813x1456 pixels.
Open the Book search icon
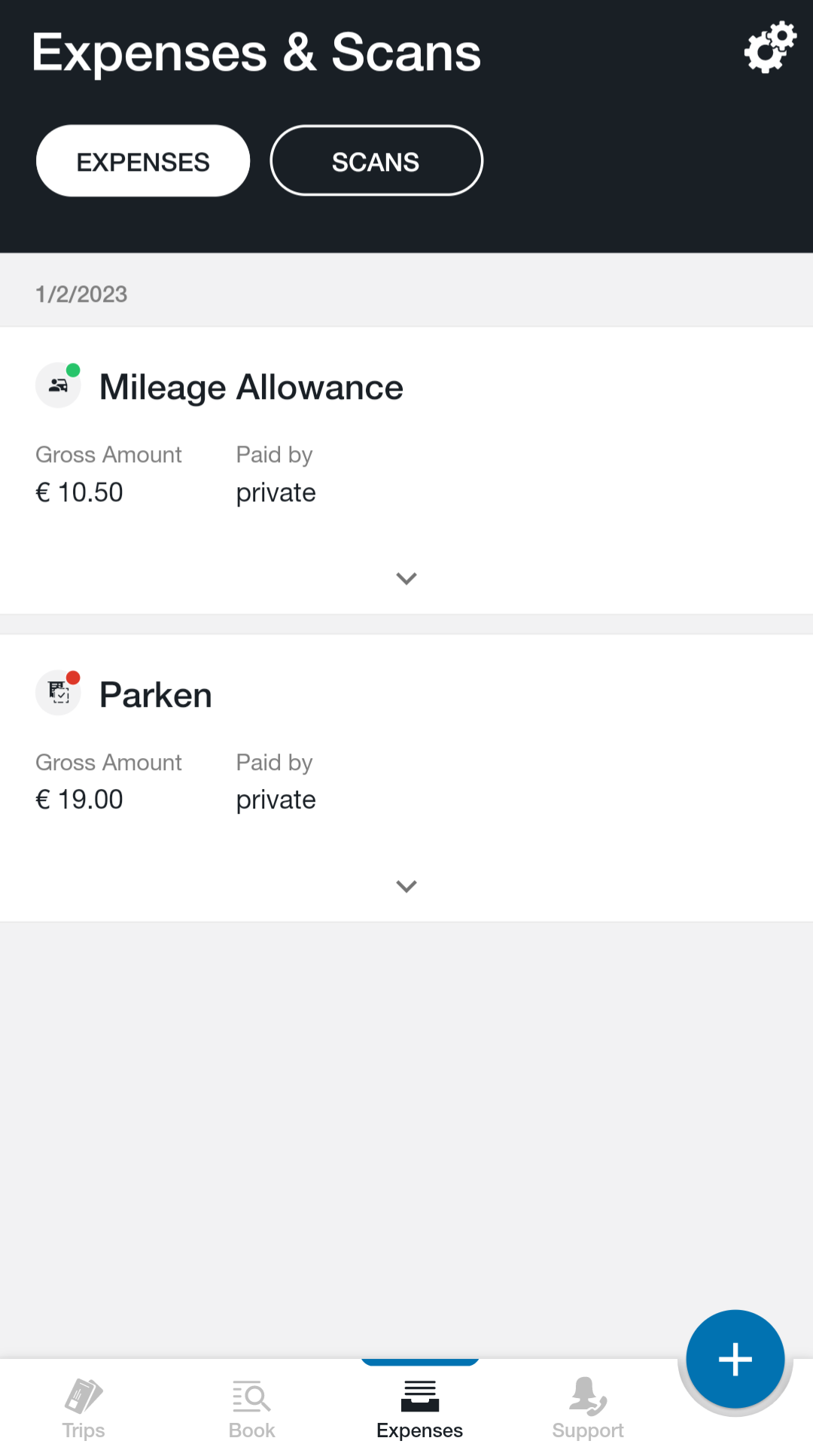click(x=251, y=1396)
